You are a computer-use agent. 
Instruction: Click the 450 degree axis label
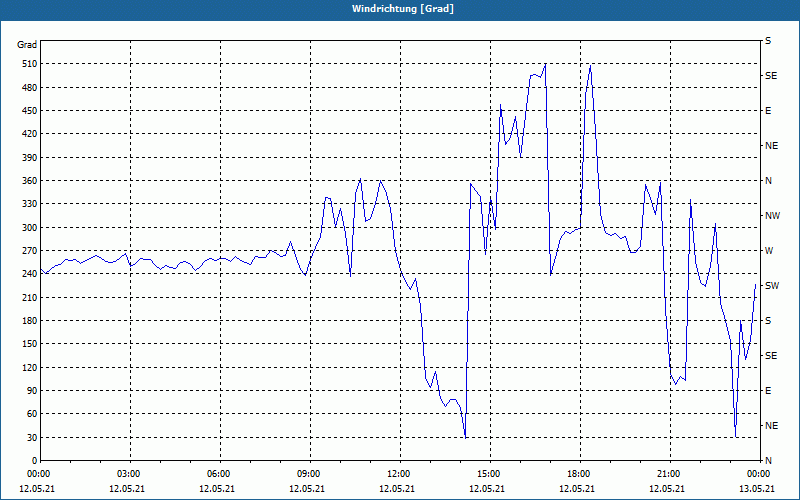point(29,111)
